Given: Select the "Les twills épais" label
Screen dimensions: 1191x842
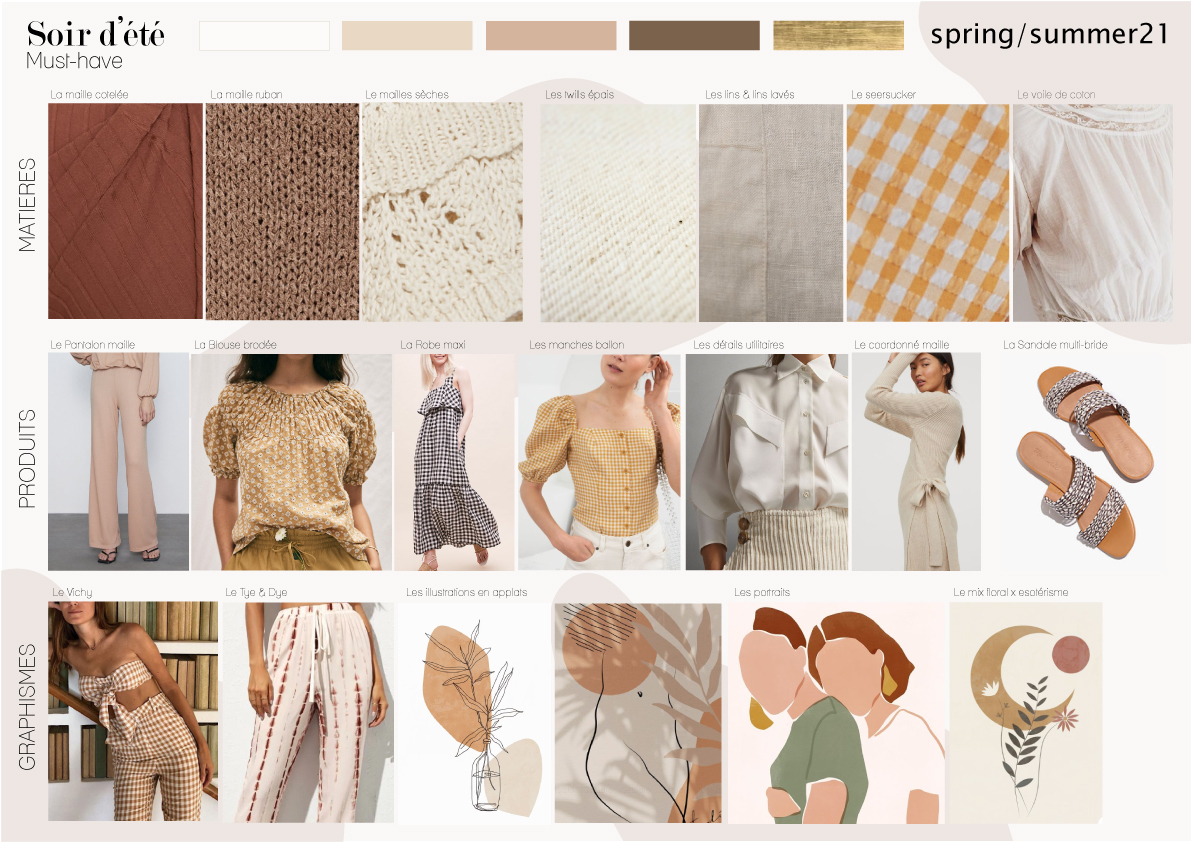Looking at the screenshot, I should pyautogui.click(x=580, y=95).
